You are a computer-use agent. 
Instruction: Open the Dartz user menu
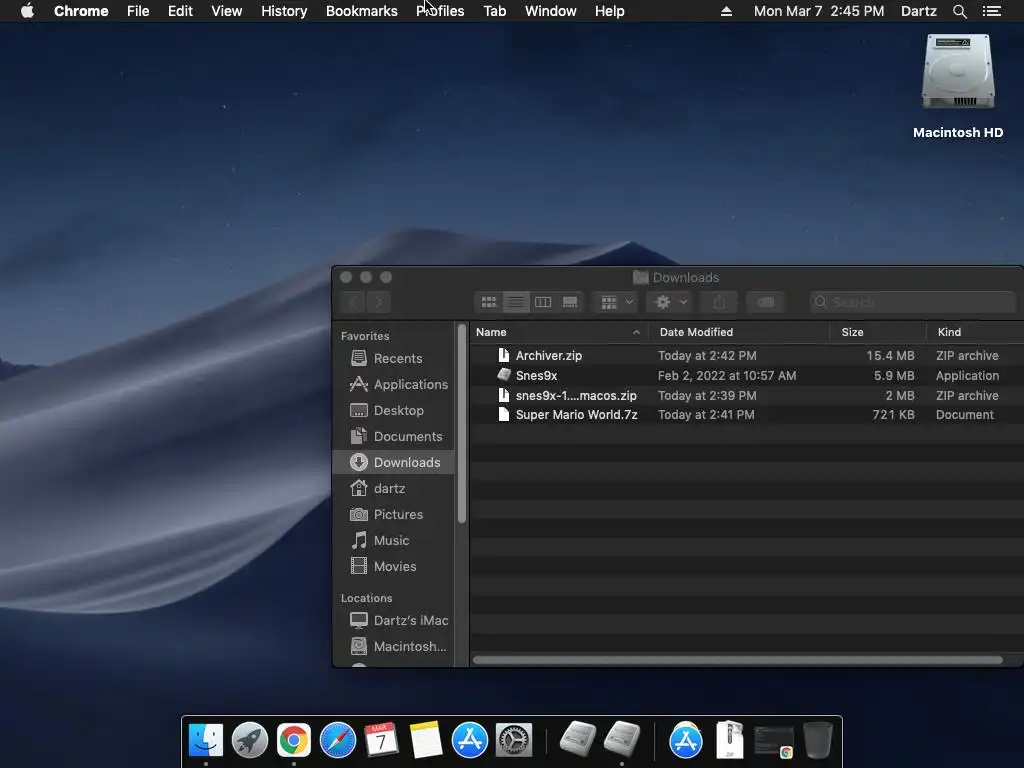[919, 11]
